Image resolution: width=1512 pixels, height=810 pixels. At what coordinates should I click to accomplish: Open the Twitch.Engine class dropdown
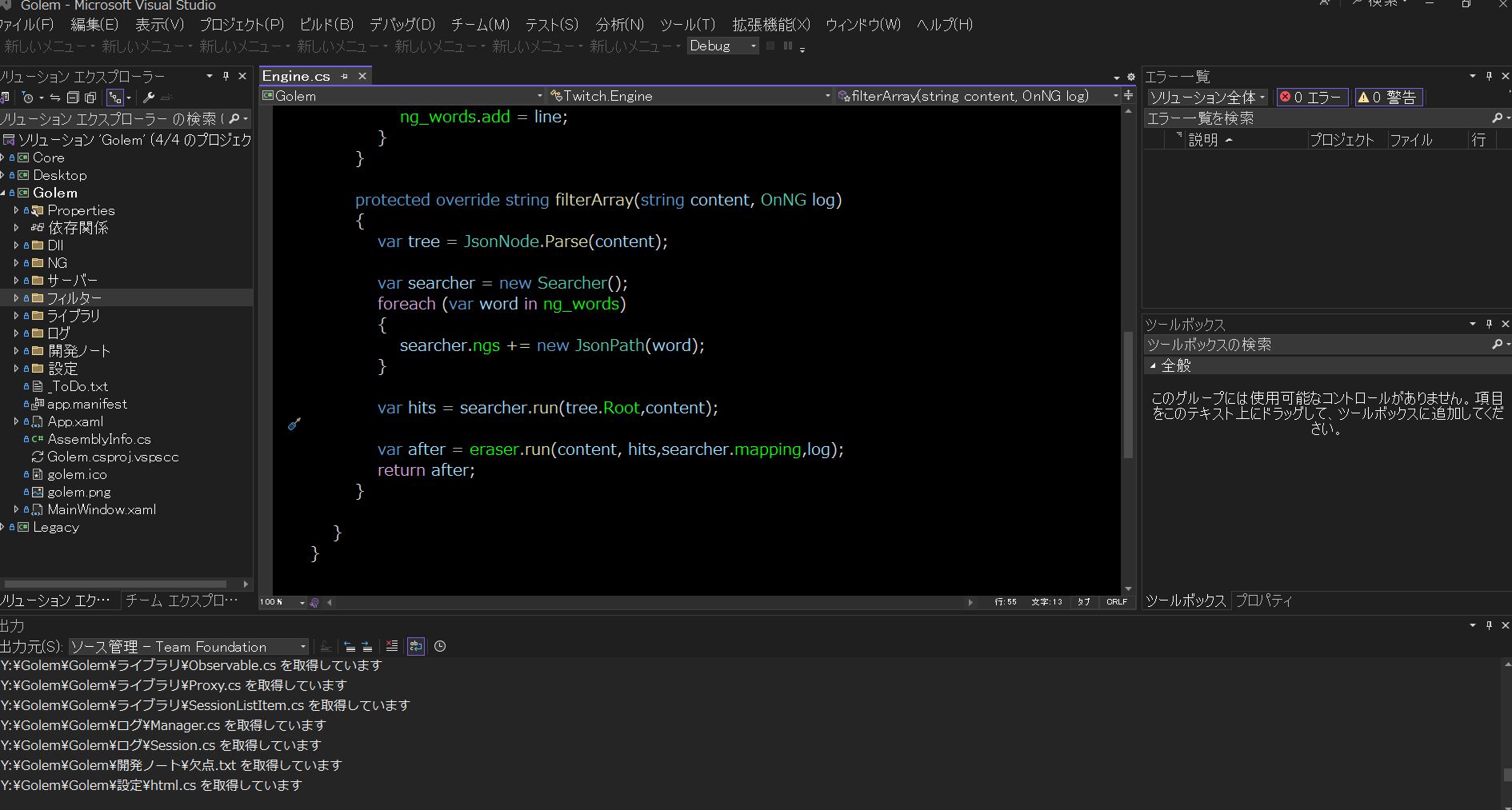[x=690, y=95]
